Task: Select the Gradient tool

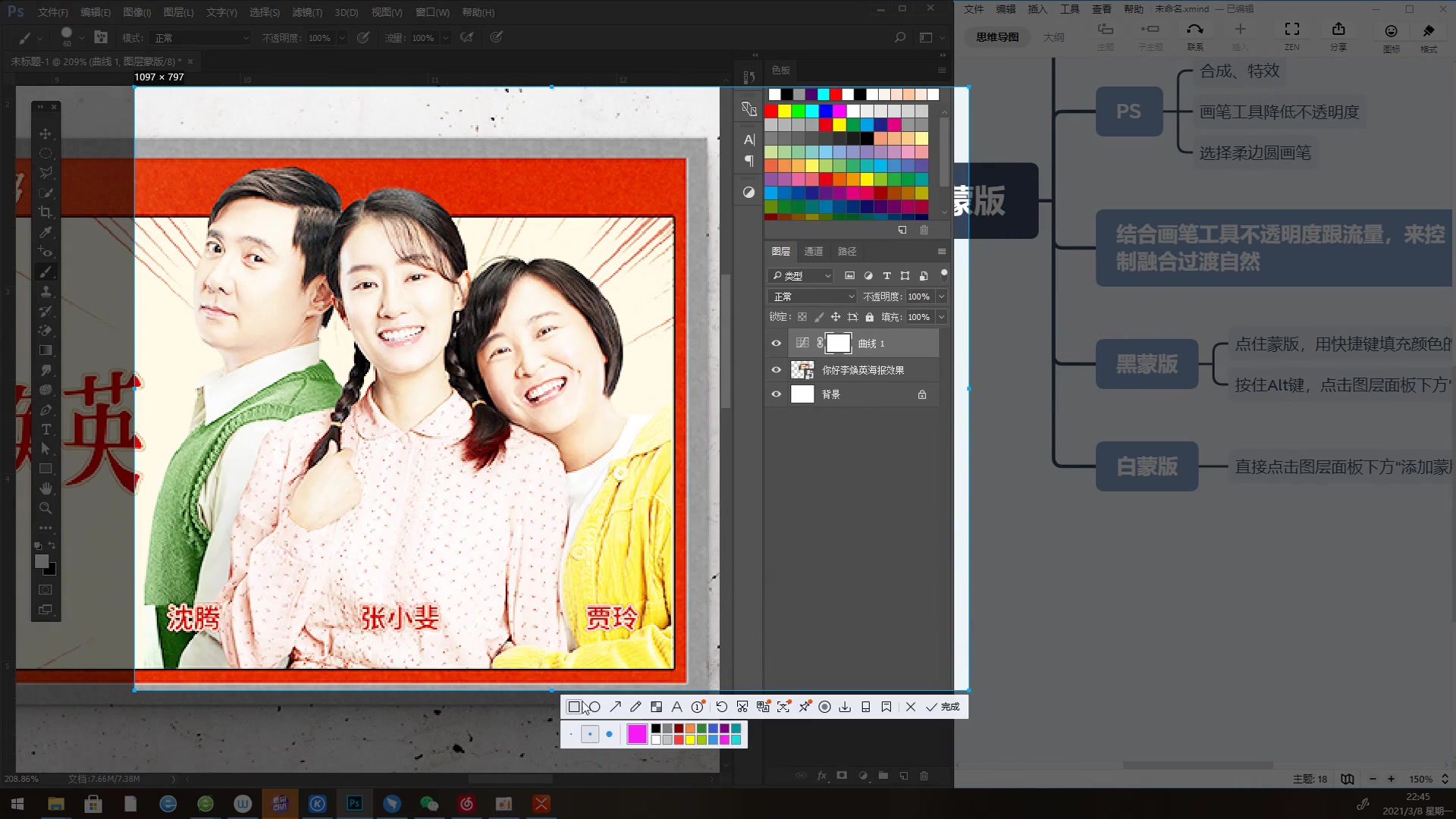Action: coord(45,350)
